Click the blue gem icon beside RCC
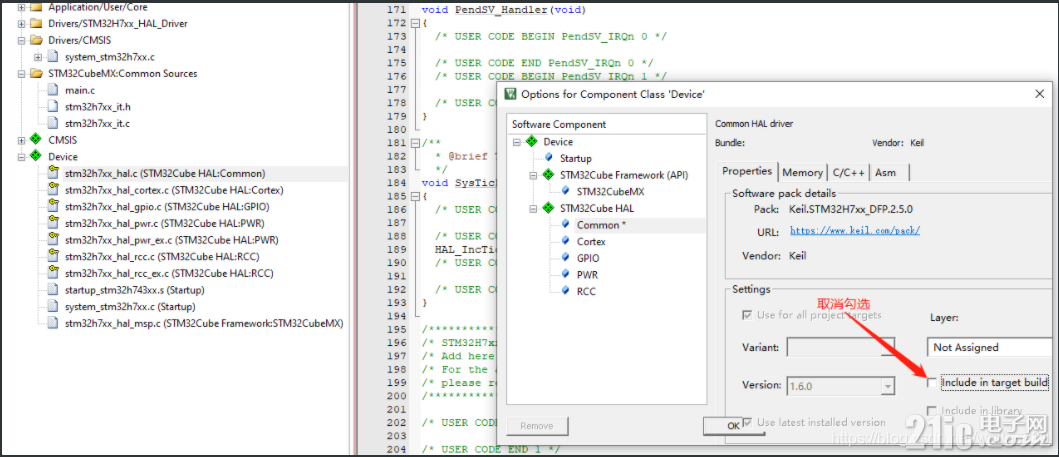 coord(565,291)
